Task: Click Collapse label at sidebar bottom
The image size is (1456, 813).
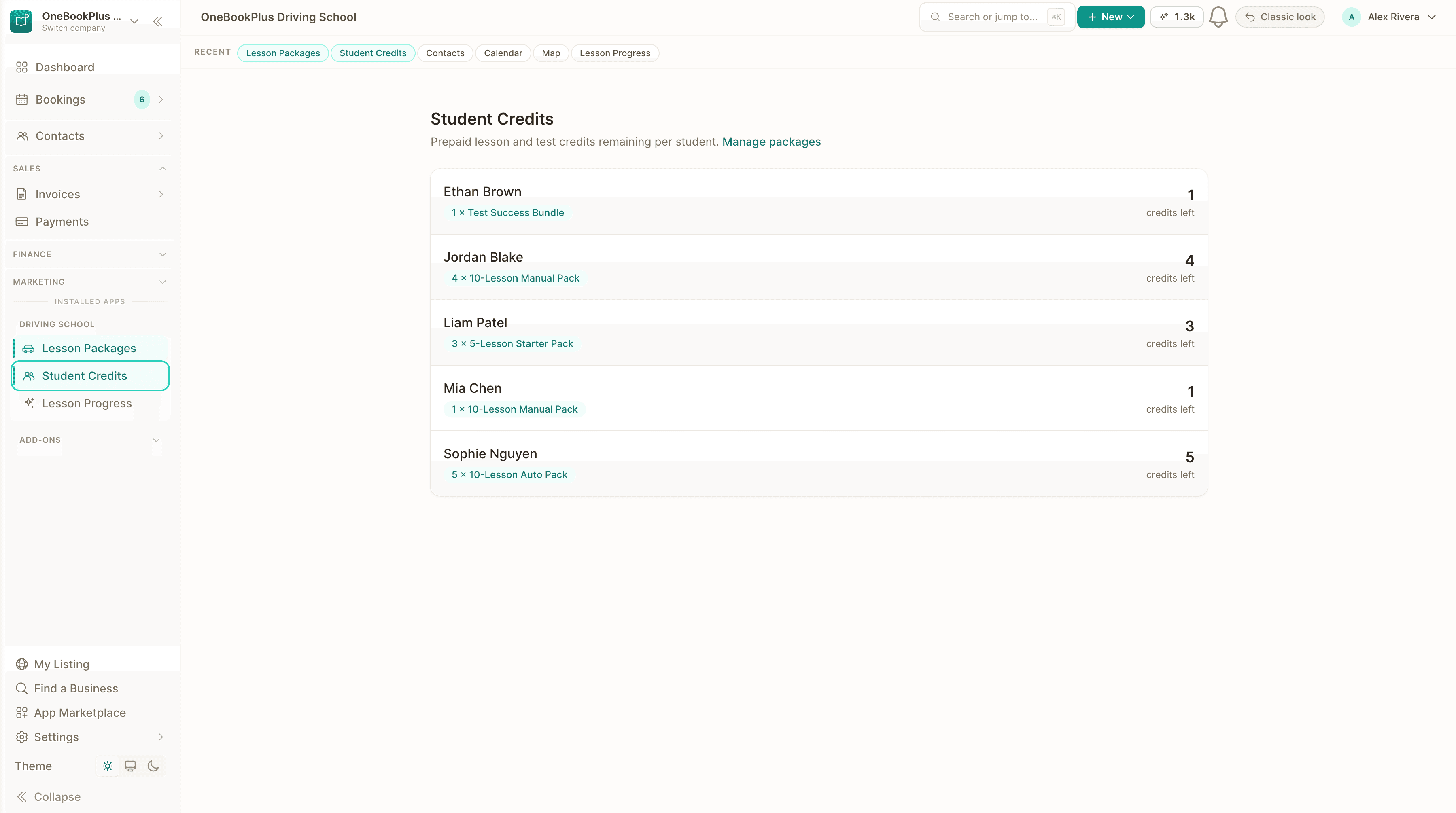Action: coord(57,797)
